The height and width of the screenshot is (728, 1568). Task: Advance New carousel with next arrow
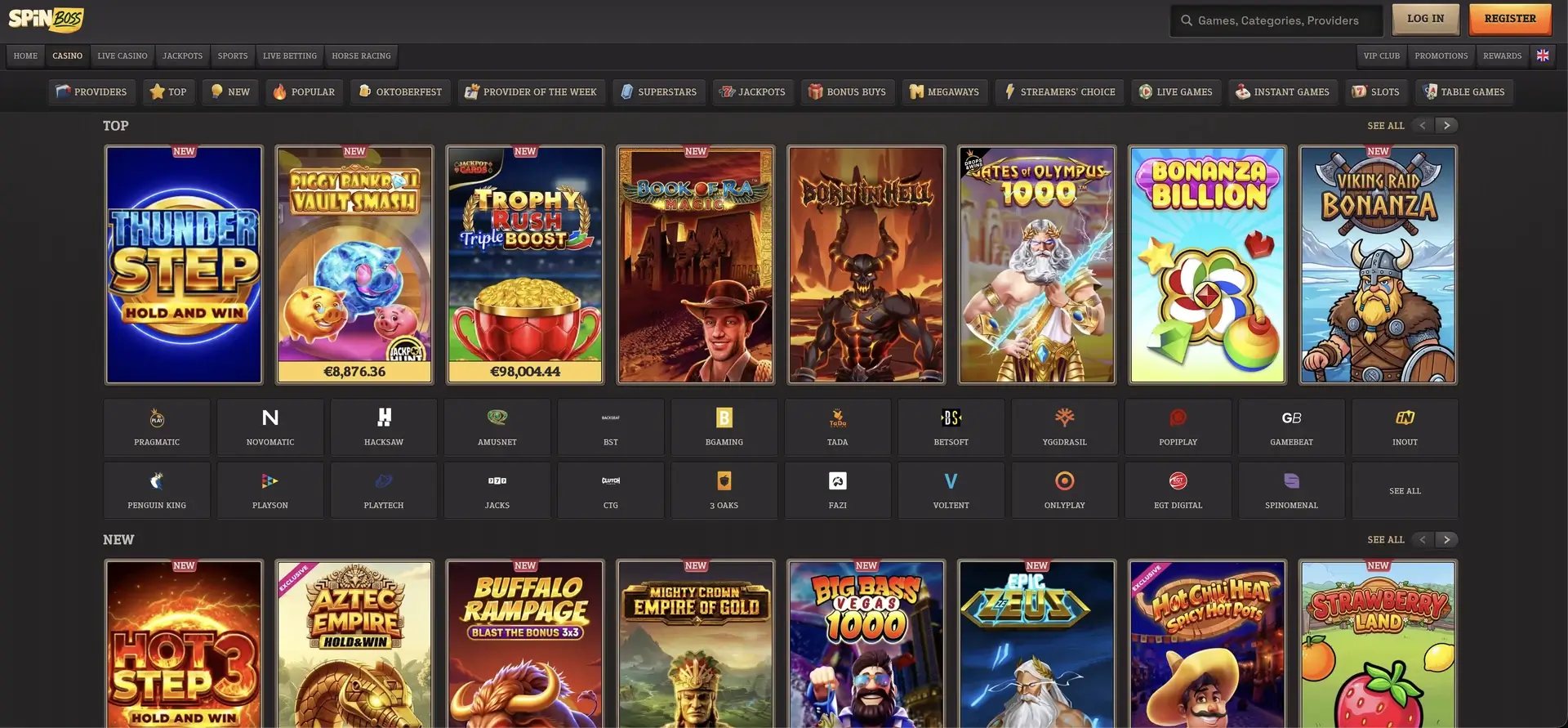[1447, 540]
